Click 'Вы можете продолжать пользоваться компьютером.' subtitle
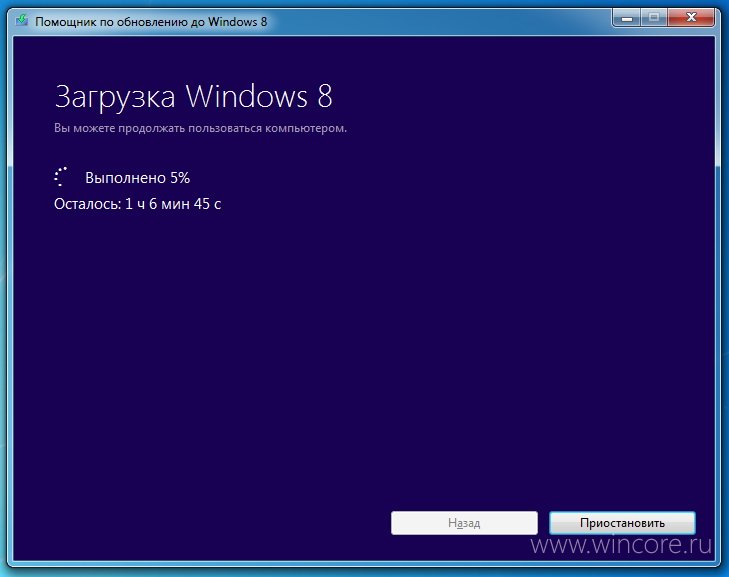The width and height of the screenshot is (729, 577). click(200, 128)
